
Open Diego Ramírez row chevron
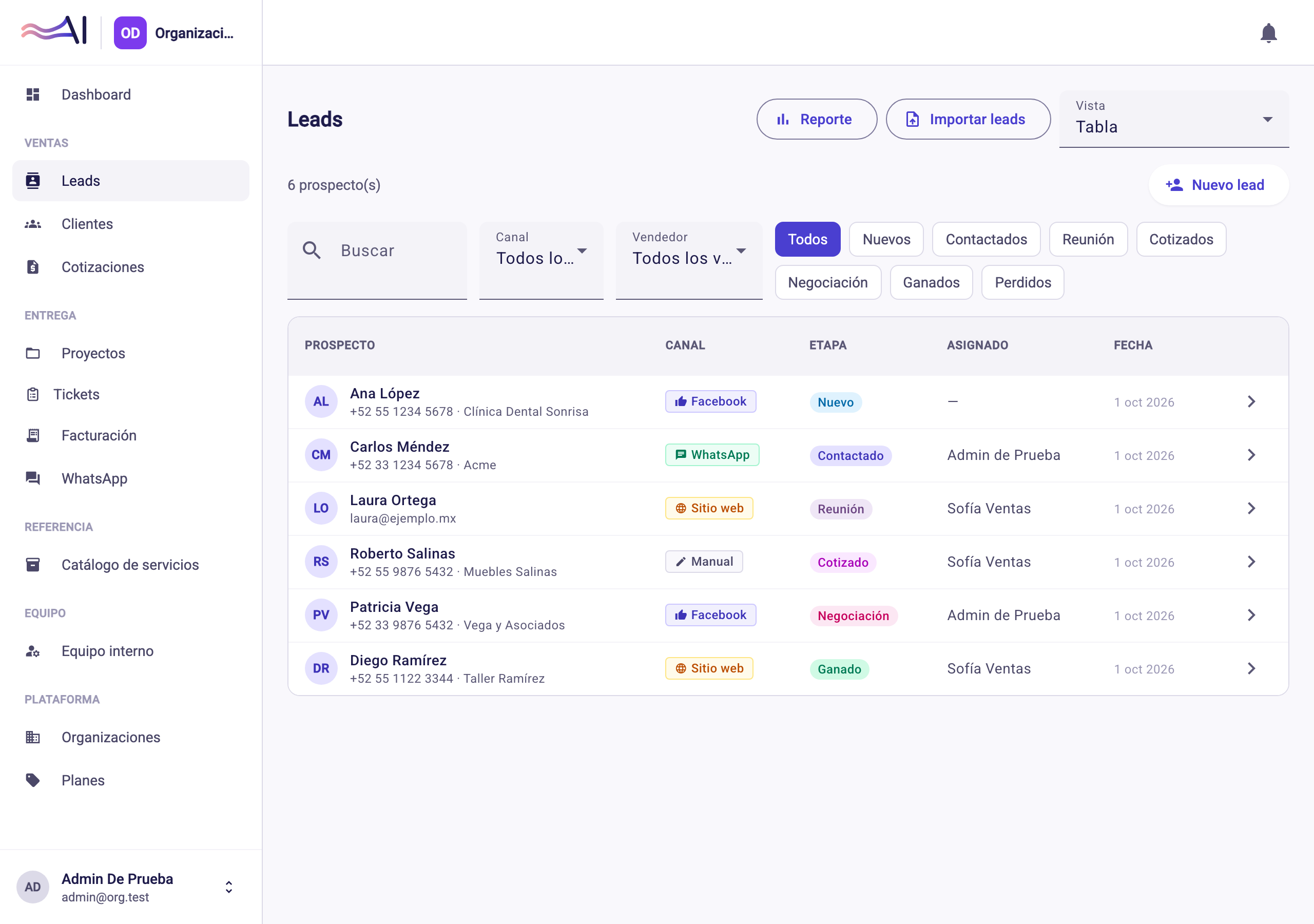coord(1251,668)
